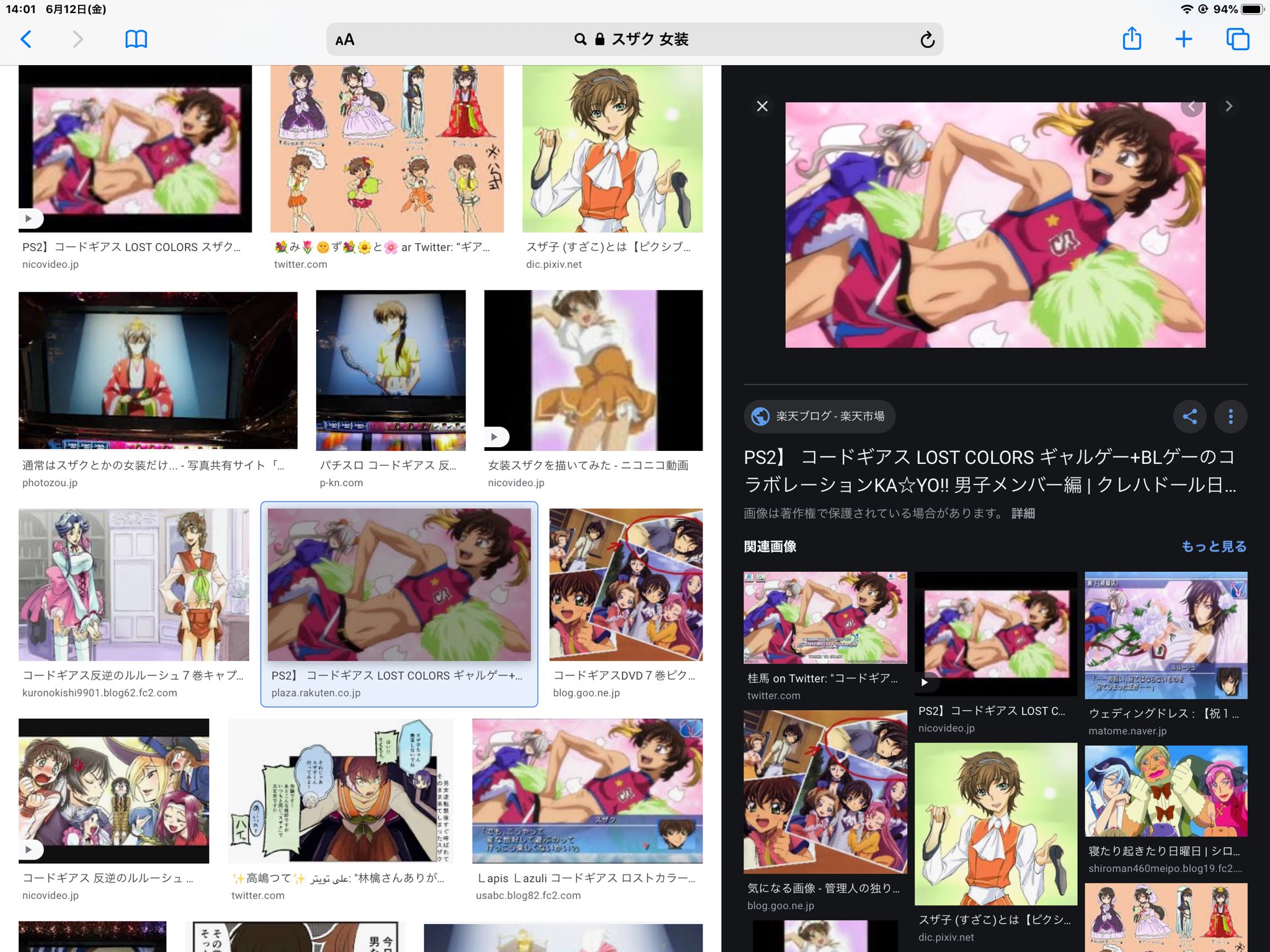
Task: Open the three-dot more options menu
Action: point(1230,416)
